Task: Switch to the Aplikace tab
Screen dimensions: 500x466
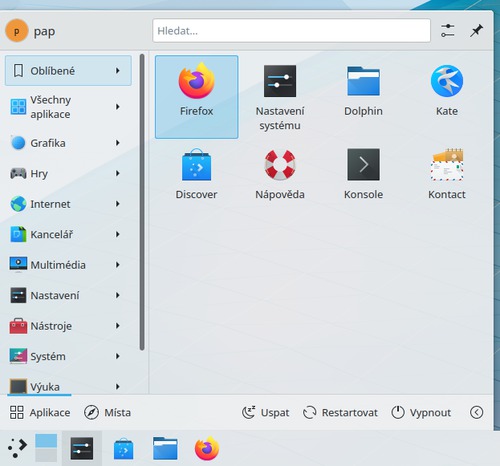Action: [40, 412]
